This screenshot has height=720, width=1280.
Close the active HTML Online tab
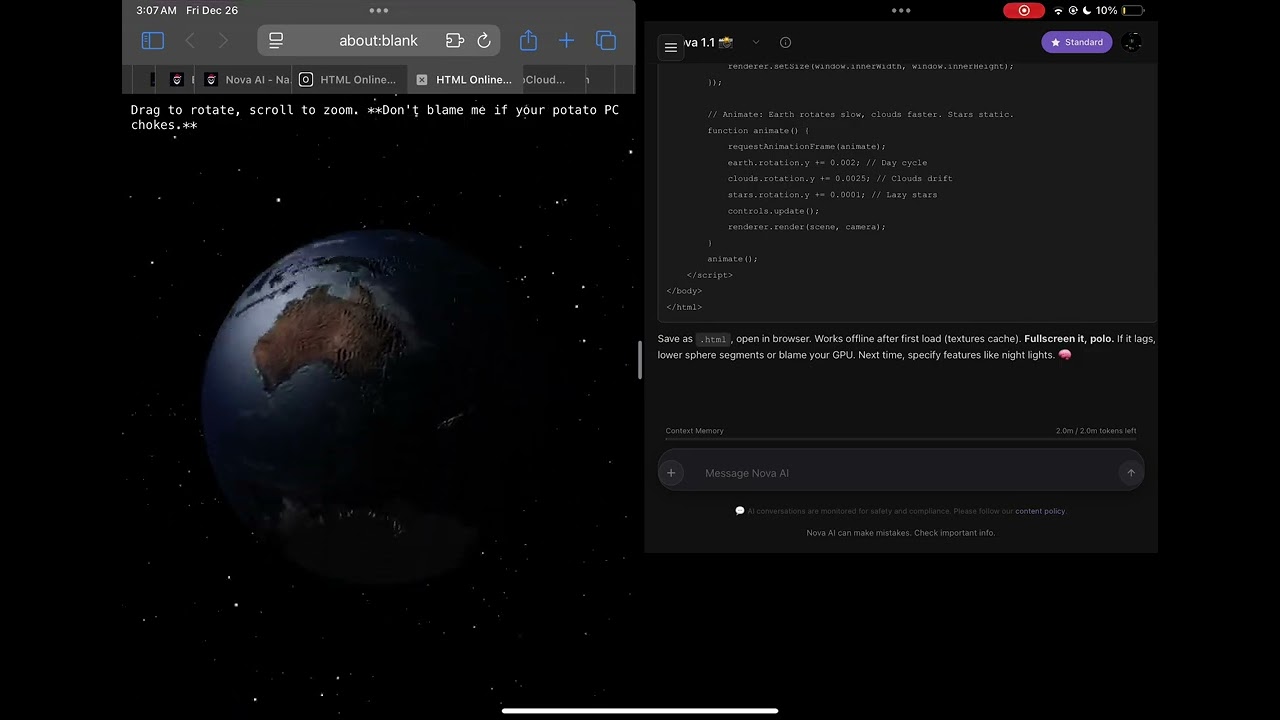click(x=422, y=80)
